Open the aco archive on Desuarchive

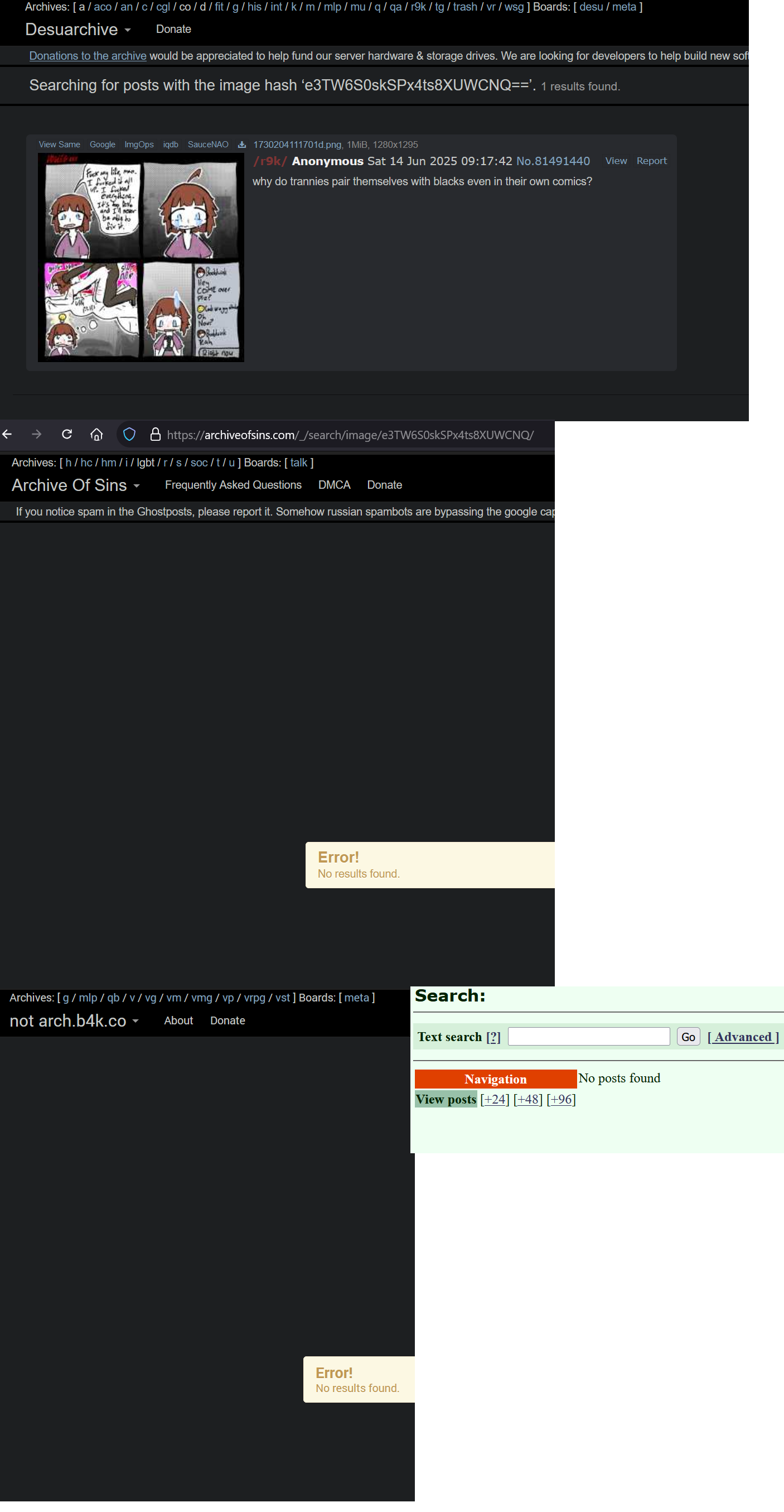[x=103, y=7]
